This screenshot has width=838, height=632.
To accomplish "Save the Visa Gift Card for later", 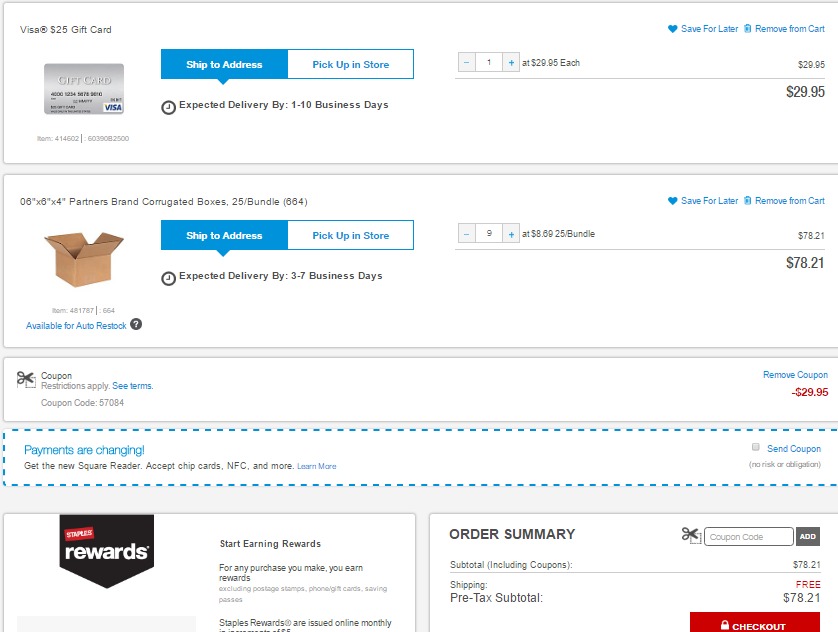I will click(709, 29).
